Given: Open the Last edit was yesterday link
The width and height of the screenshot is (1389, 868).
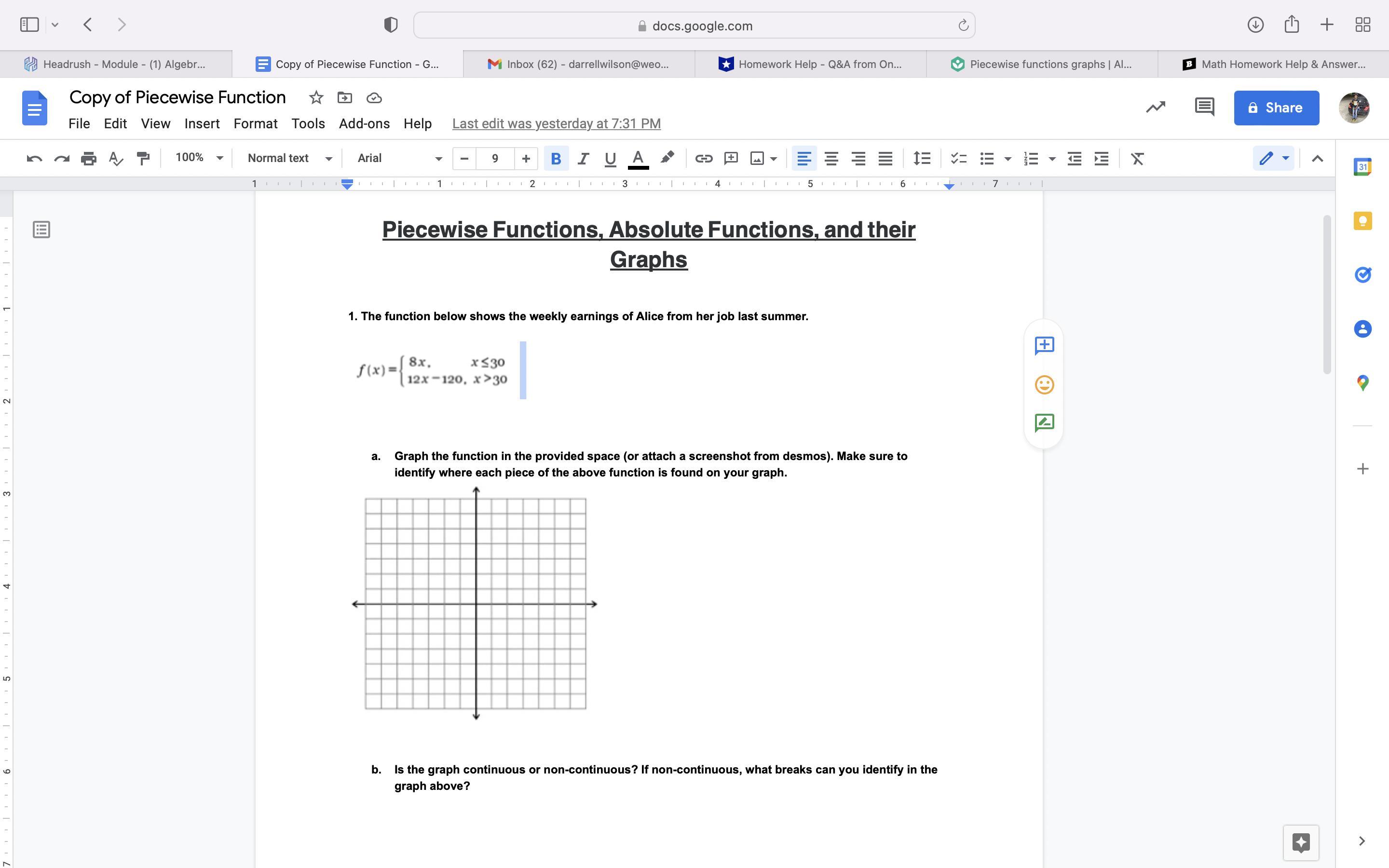Looking at the screenshot, I should [556, 123].
